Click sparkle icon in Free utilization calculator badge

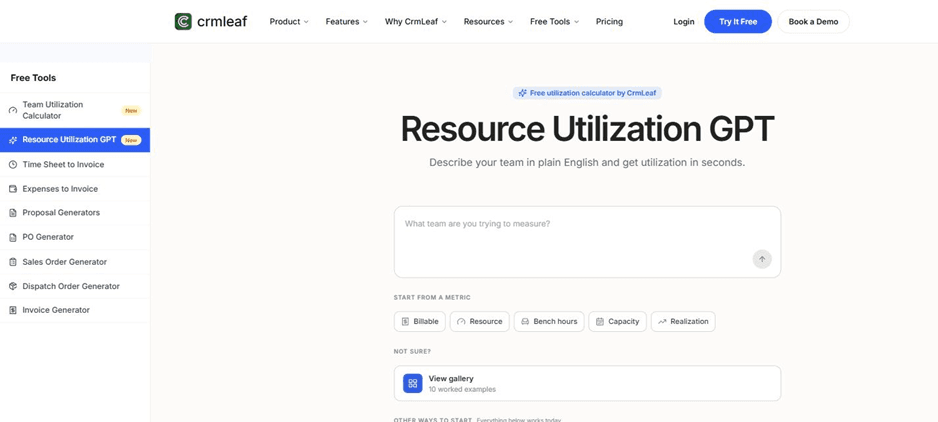[522, 93]
